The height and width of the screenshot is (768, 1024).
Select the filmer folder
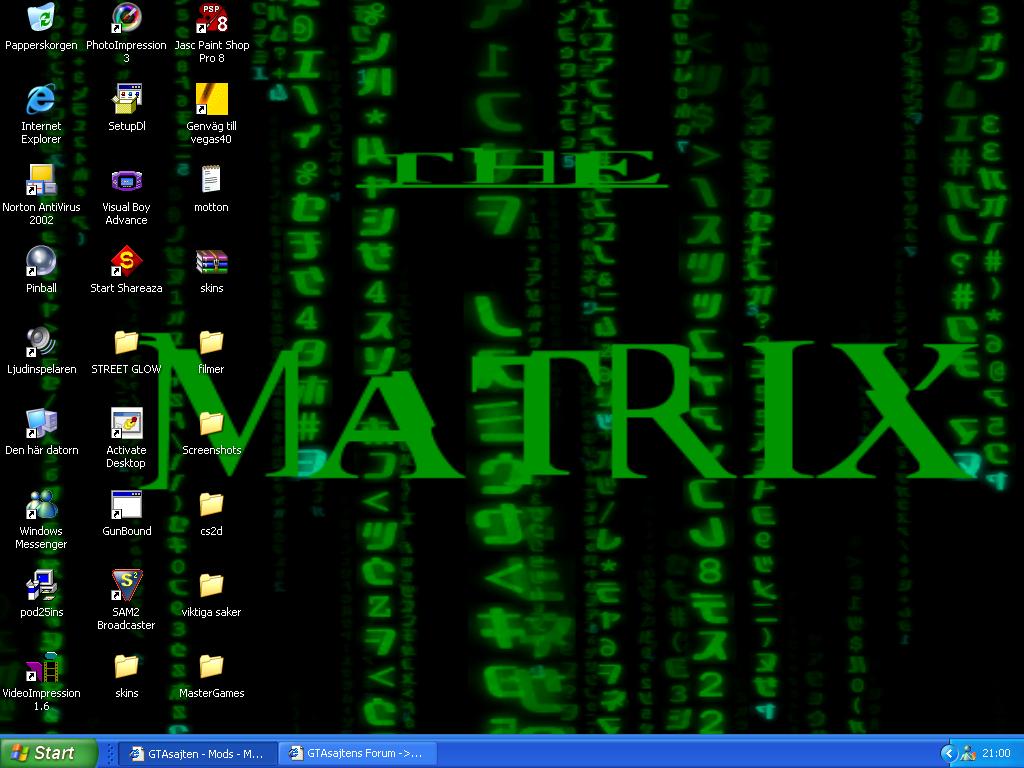click(211, 342)
